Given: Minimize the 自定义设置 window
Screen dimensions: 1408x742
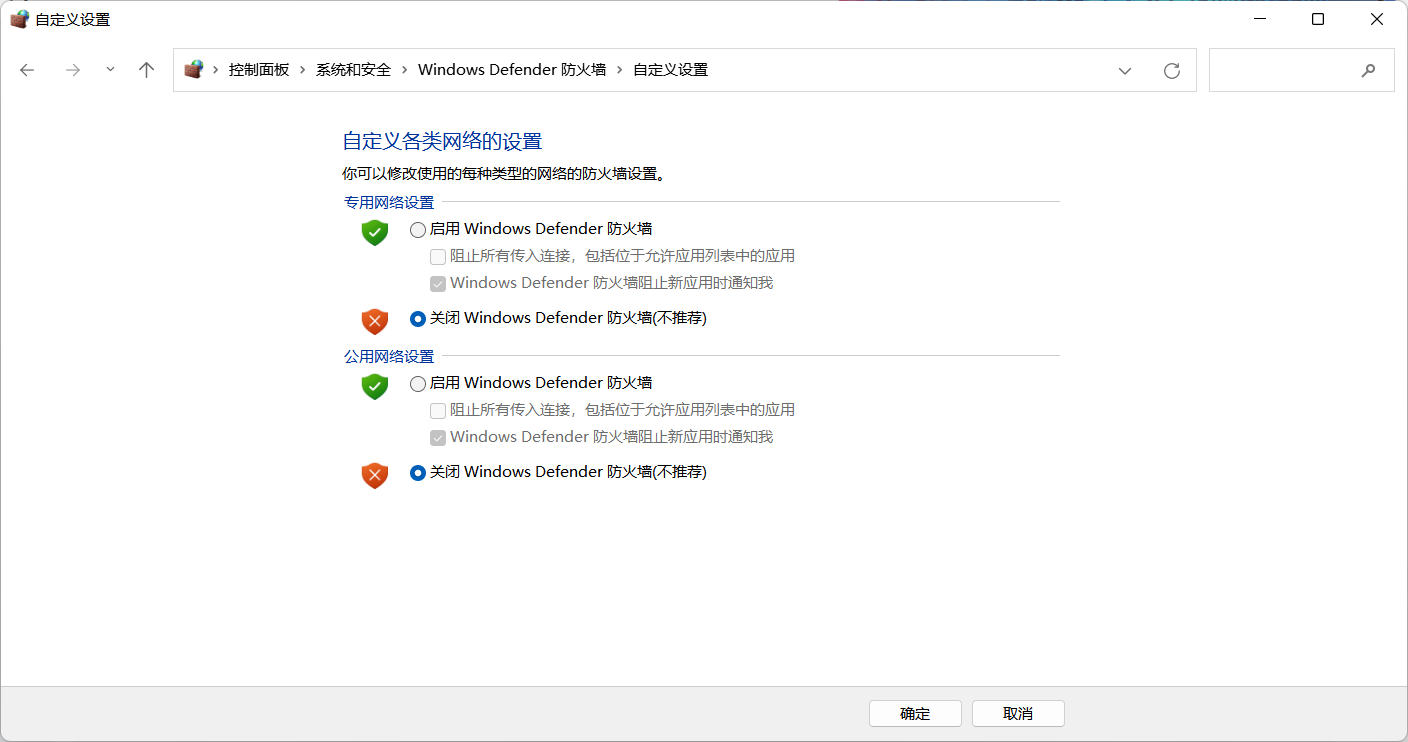Looking at the screenshot, I should tap(1258, 19).
